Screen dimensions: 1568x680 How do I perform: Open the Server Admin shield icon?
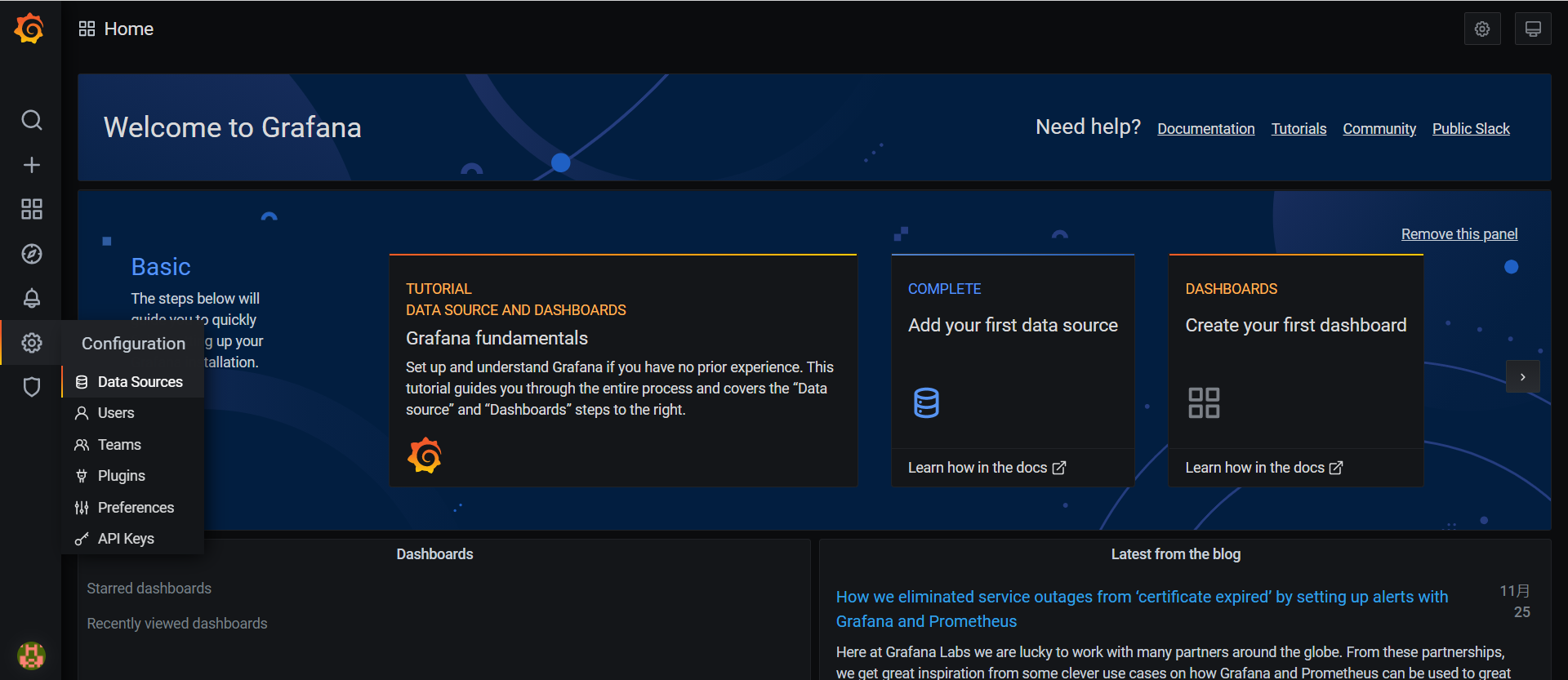point(31,387)
